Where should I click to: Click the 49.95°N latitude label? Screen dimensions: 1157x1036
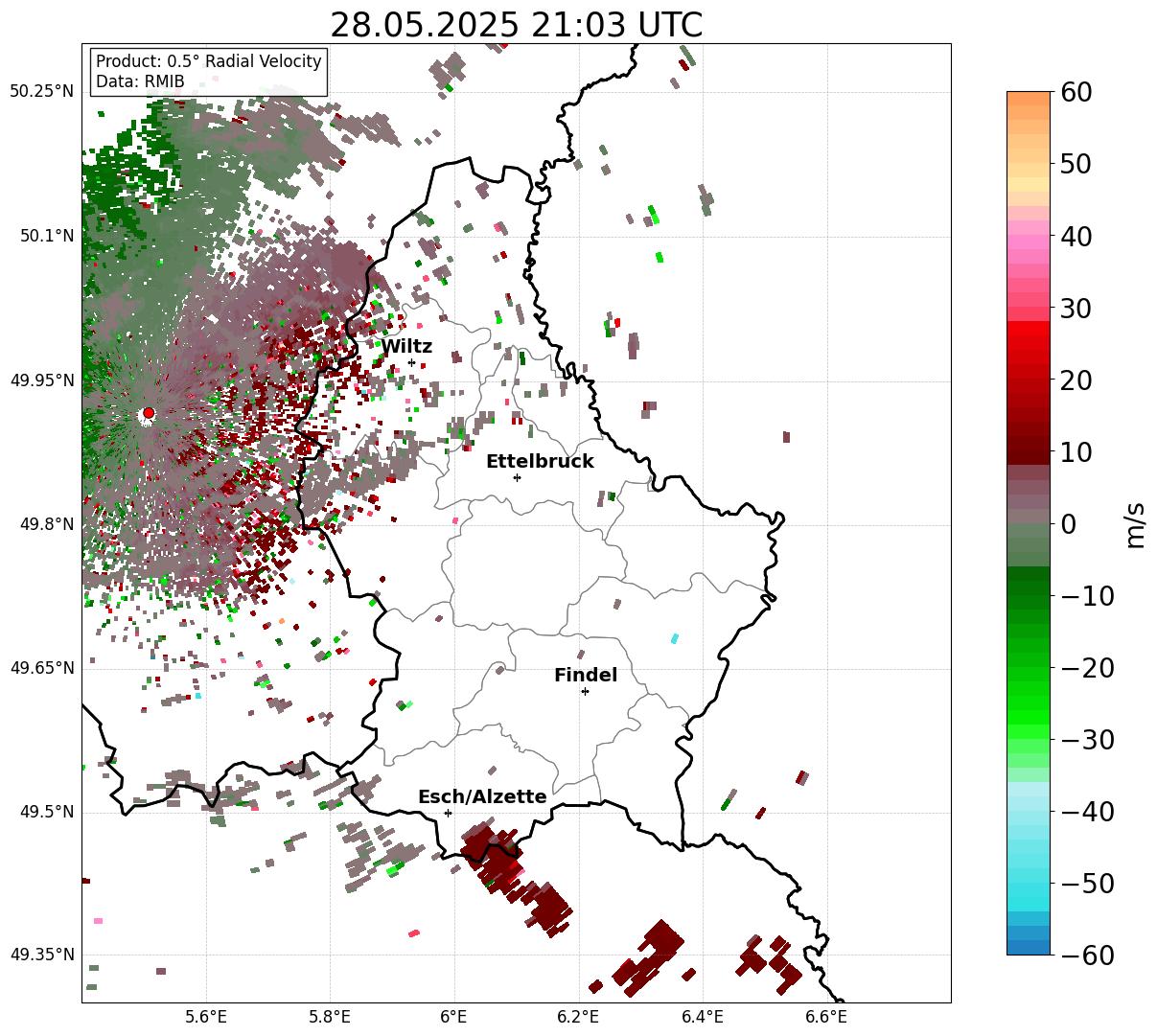click(41, 380)
